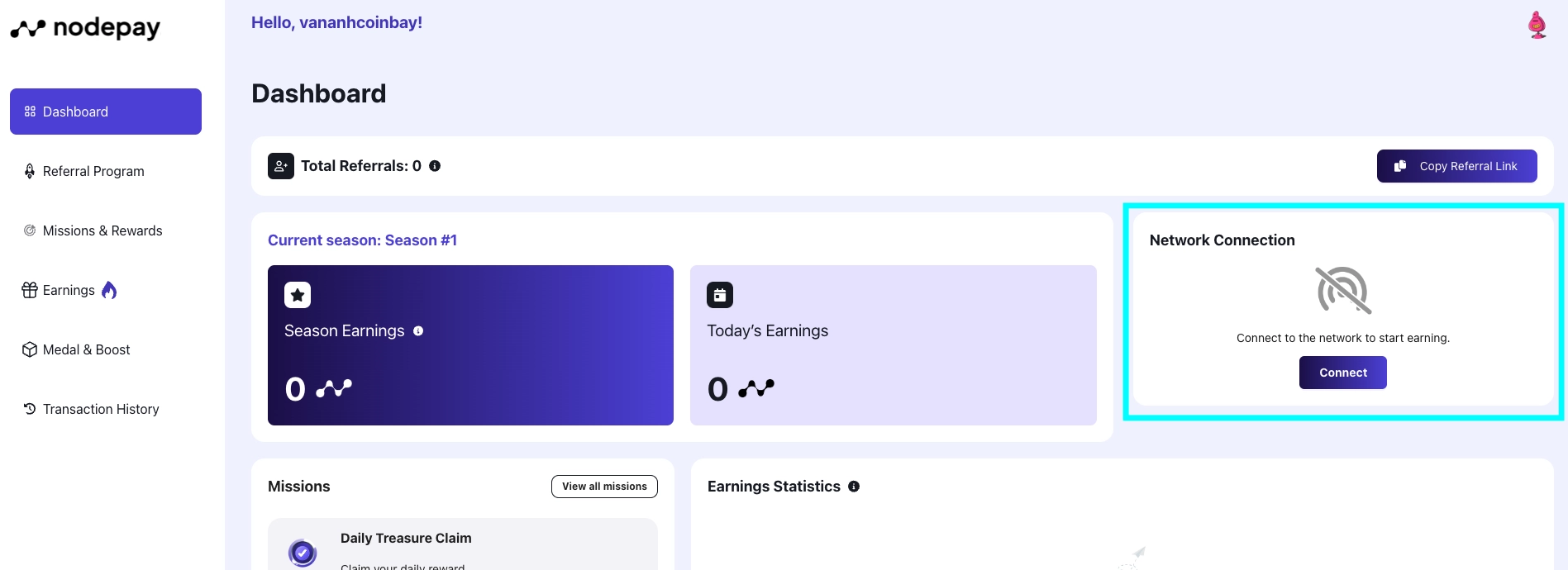Click info icon beside Total Referrals

click(x=435, y=166)
